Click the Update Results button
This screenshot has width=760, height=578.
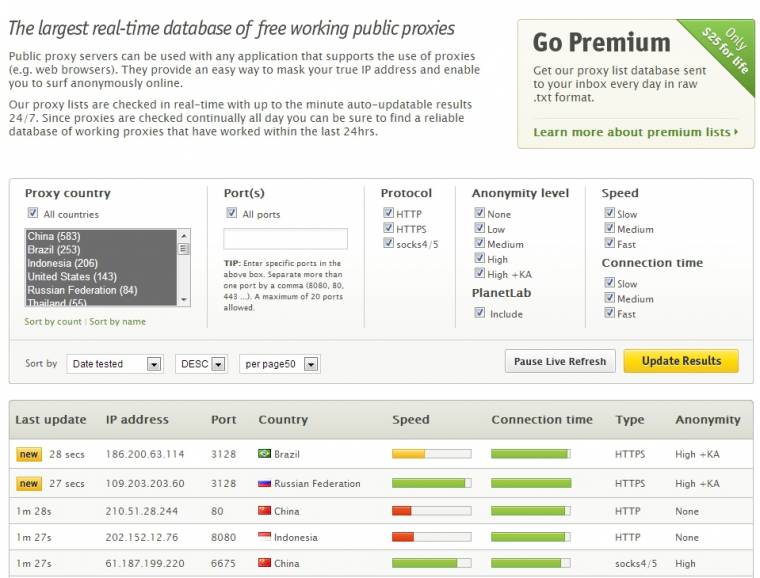pos(681,361)
